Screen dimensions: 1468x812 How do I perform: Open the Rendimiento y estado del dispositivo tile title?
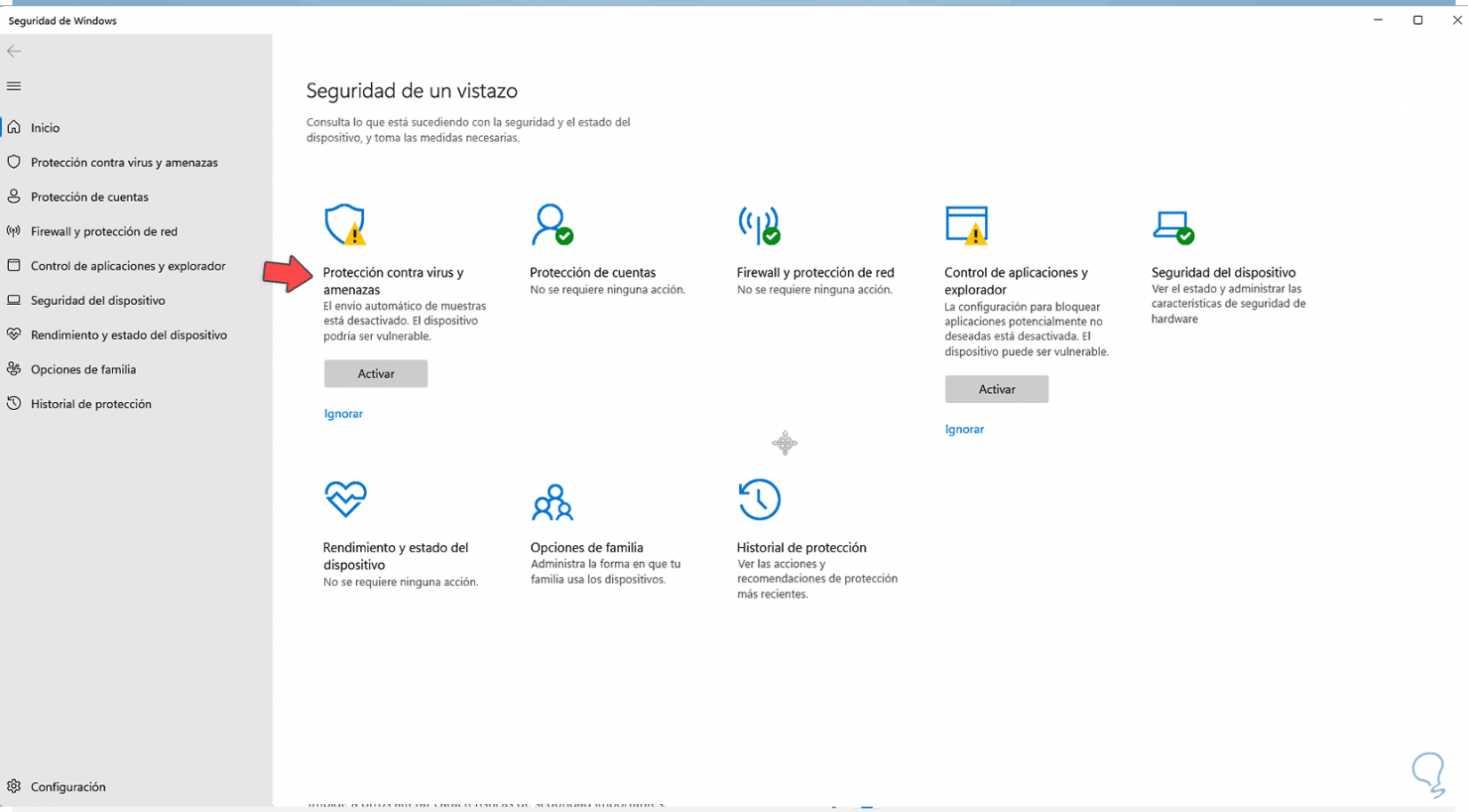click(x=395, y=556)
